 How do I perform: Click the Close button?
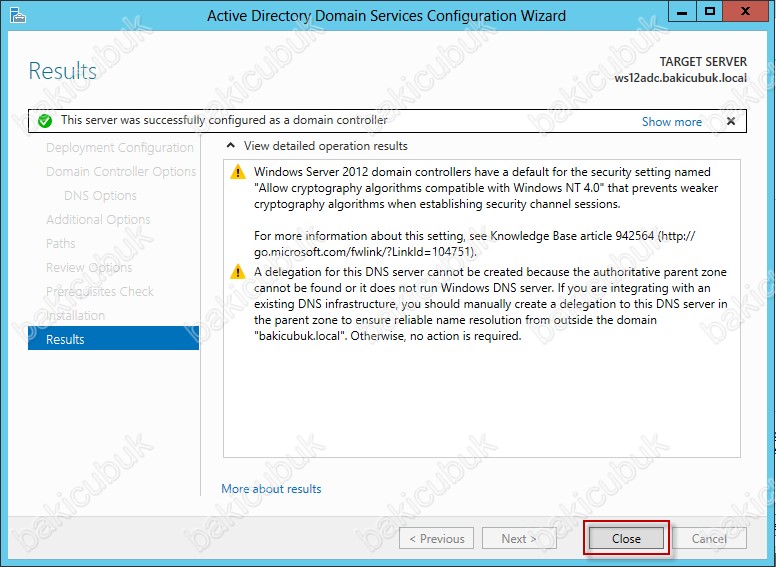(x=626, y=538)
